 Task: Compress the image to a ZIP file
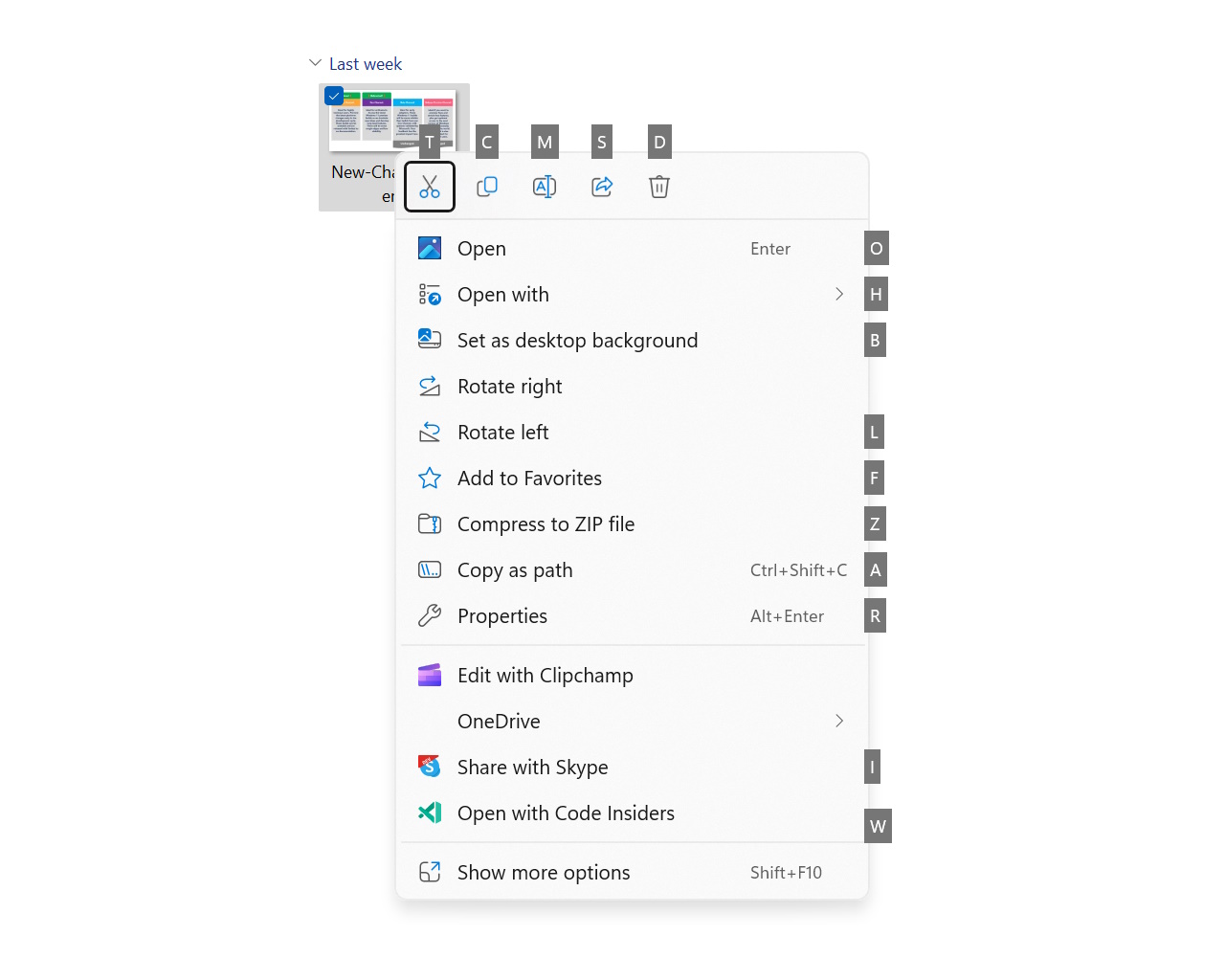click(546, 523)
